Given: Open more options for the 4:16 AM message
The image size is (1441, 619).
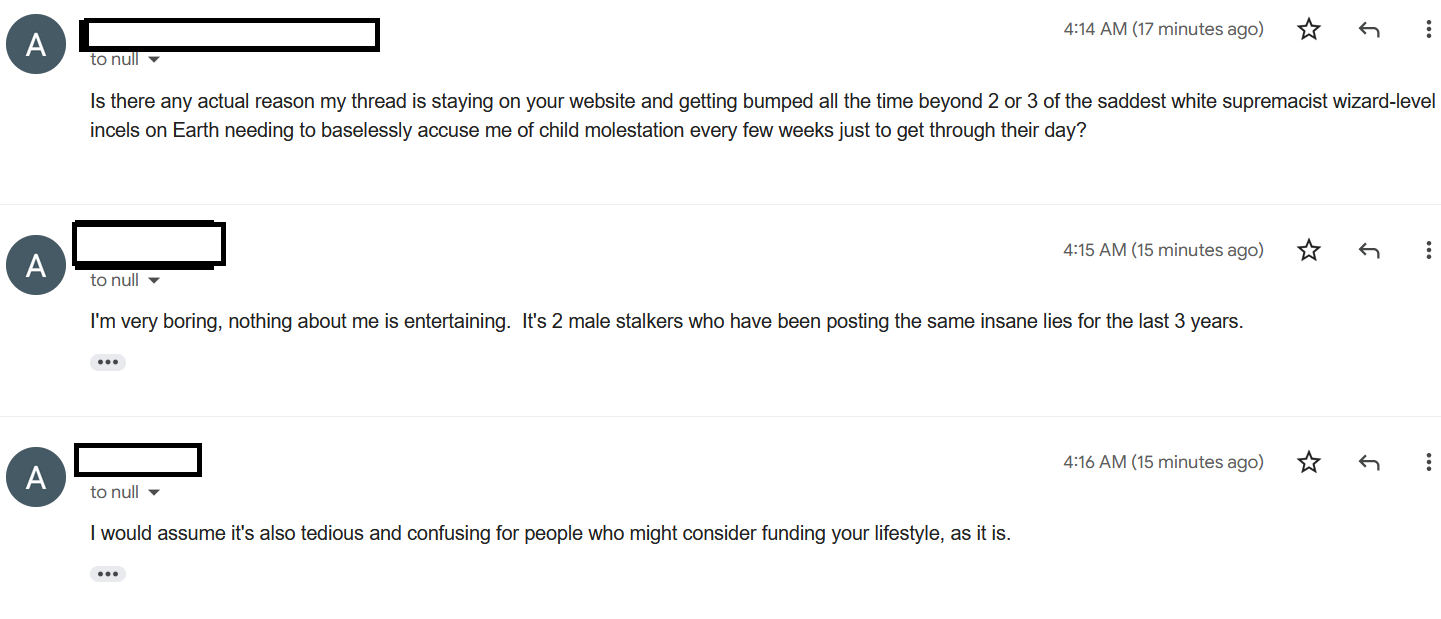Looking at the screenshot, I should [1428, 462].
